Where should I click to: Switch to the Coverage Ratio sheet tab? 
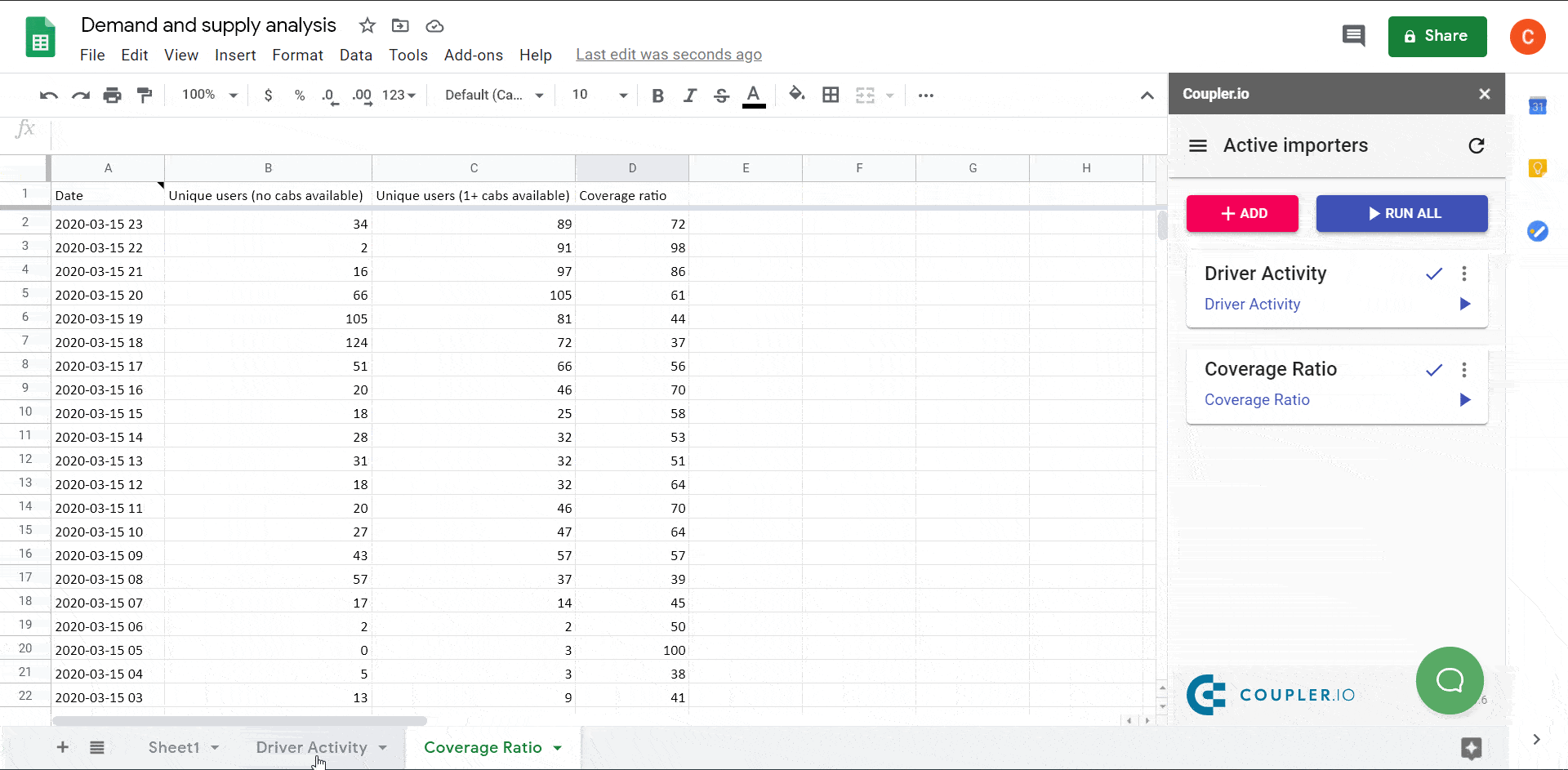[484, 747]
